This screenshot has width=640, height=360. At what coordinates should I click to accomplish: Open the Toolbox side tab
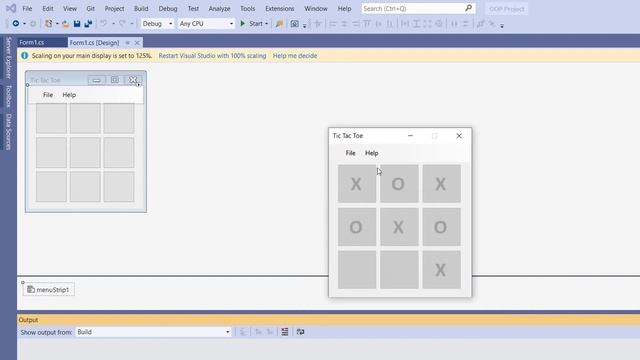pyautogui.click(x=9, y=96)
